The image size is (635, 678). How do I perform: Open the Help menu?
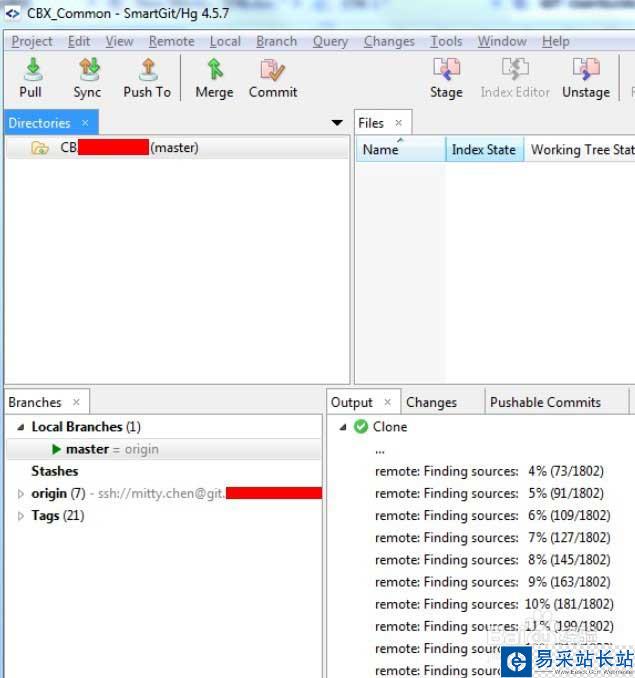click(x=556, y=42)
